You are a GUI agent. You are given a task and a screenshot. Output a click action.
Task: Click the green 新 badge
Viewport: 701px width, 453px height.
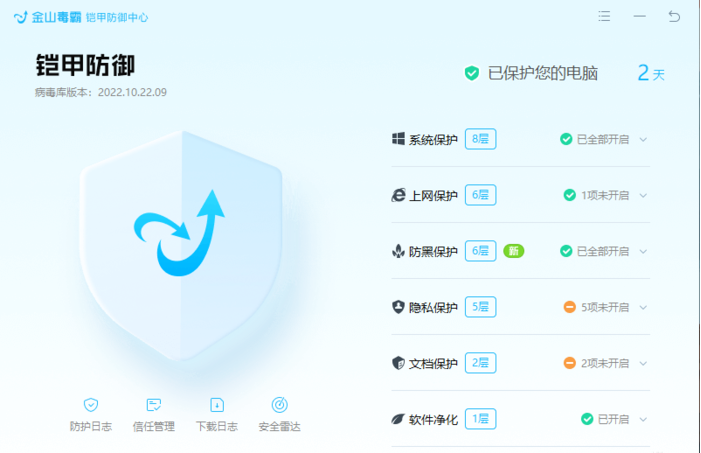514,251
